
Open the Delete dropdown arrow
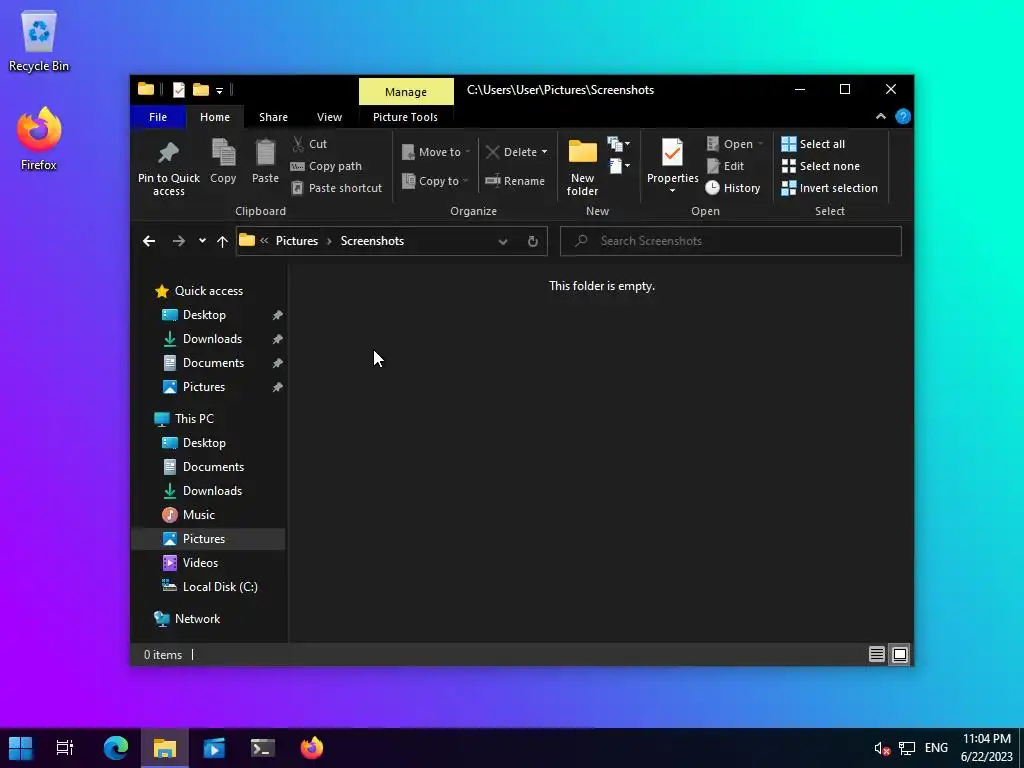tap(545, 152)
